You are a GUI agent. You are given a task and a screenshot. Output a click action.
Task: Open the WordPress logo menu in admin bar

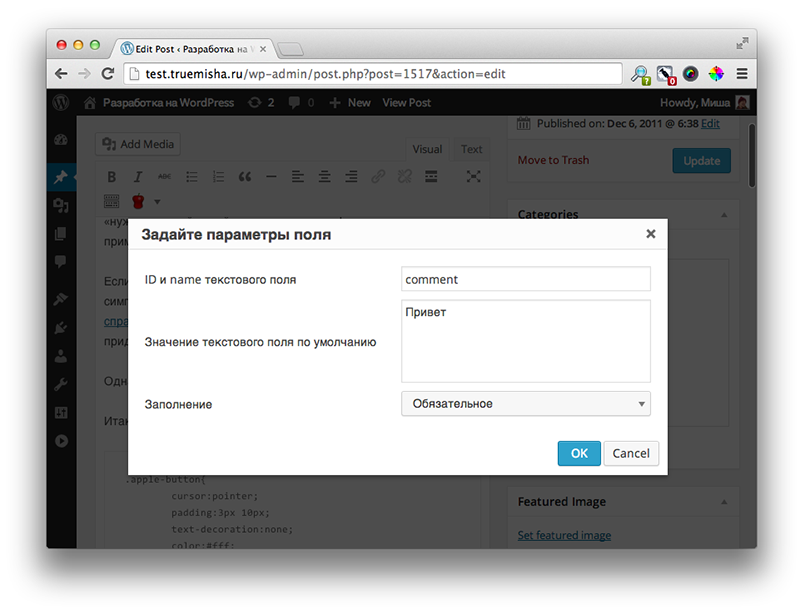[62, 102]
